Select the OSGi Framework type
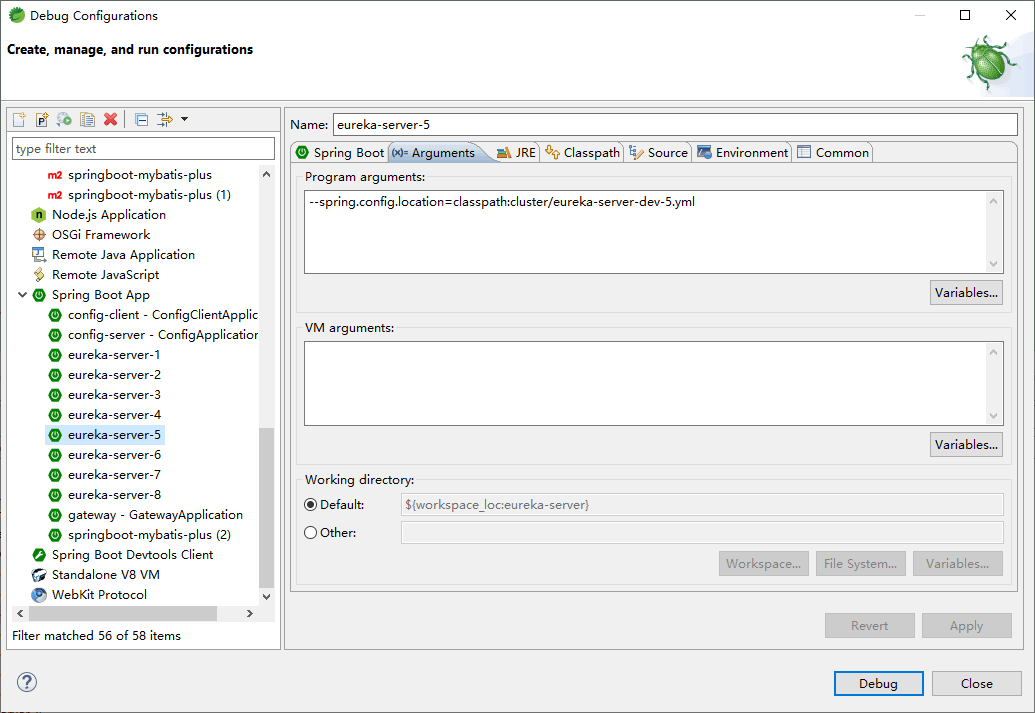This screenshot has height=713, width=1035. (x=91, y=235)
